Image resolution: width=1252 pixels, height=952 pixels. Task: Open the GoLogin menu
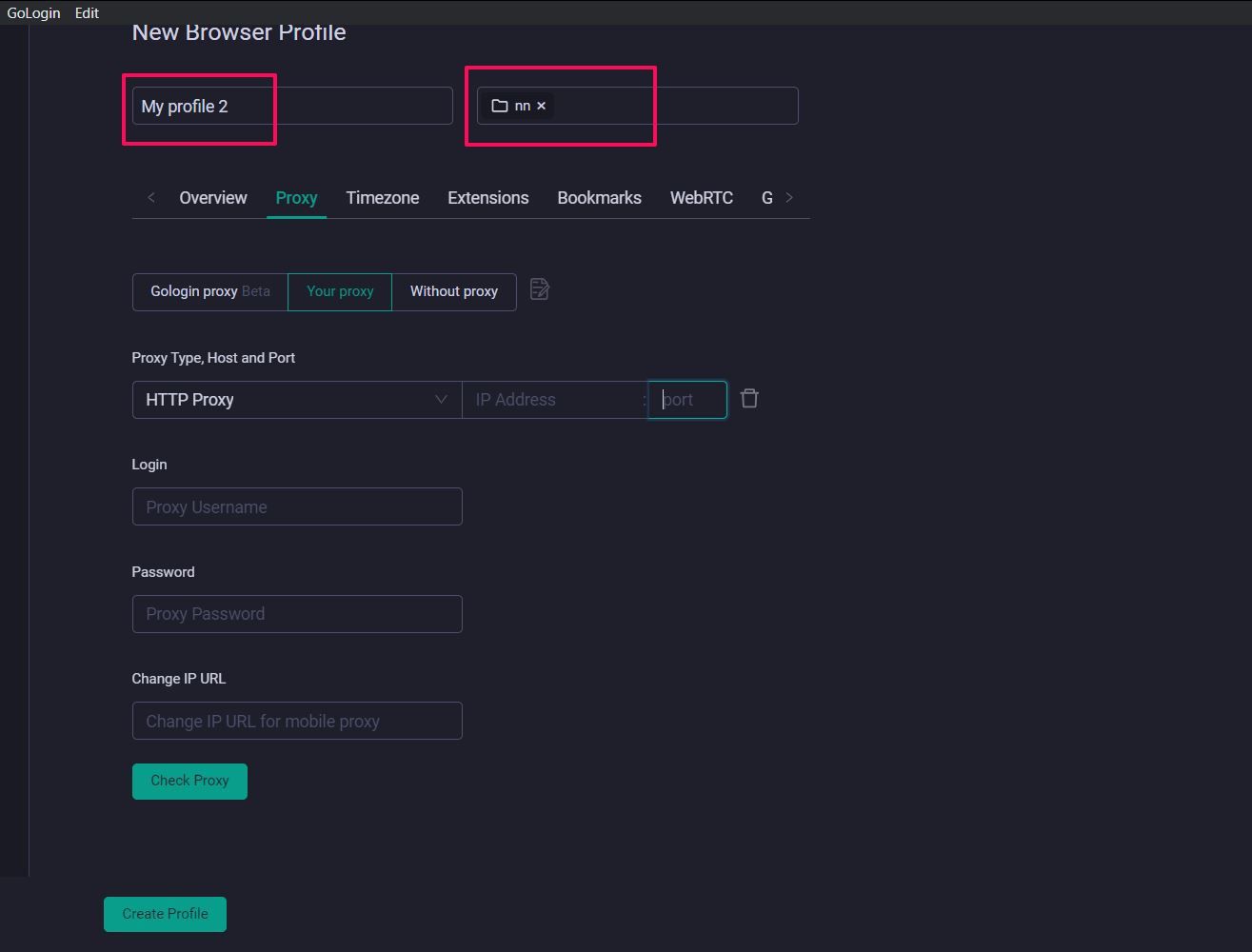click(33, 13)
